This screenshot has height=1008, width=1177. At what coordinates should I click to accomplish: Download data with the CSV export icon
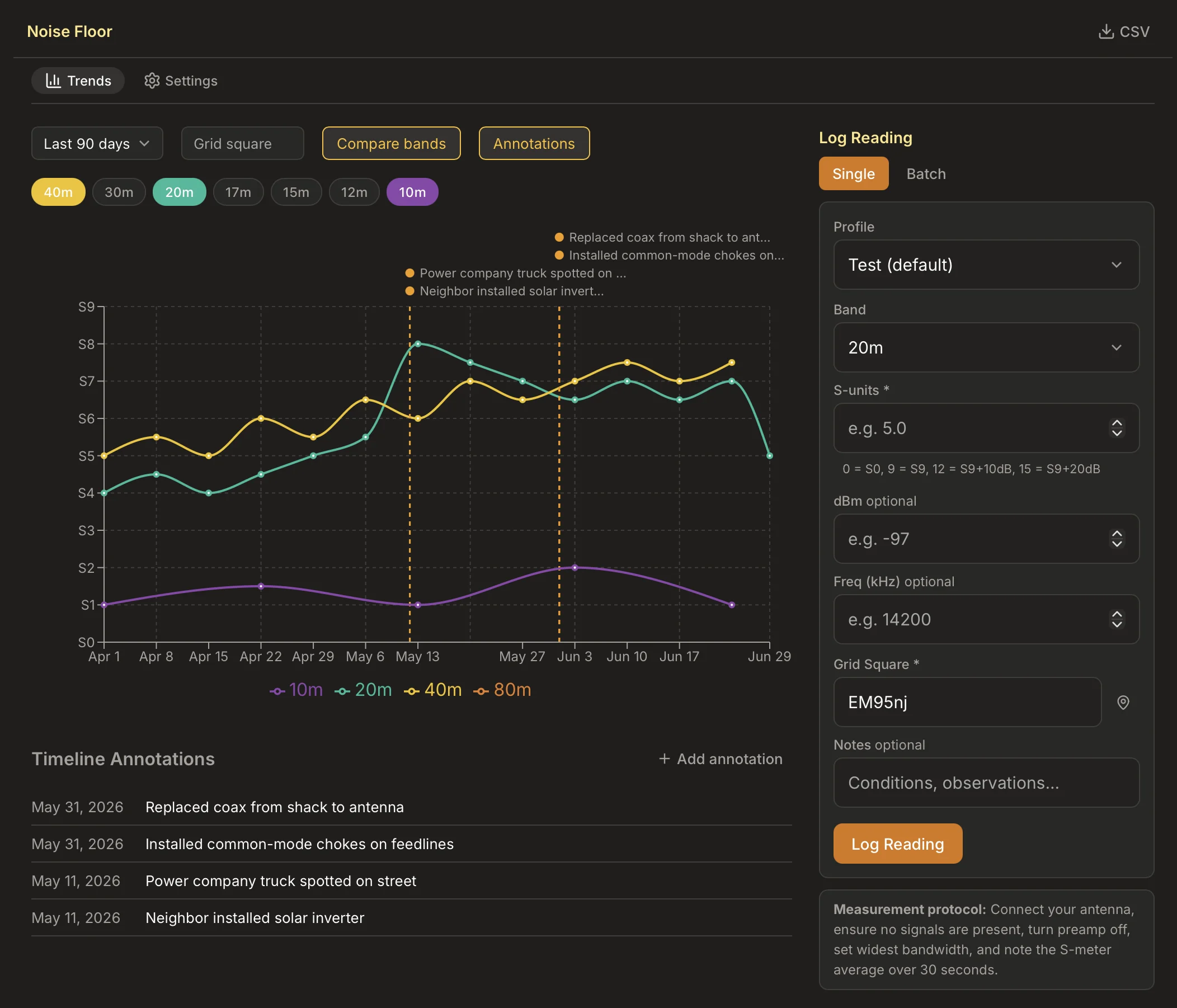(x=1105, y=32)
